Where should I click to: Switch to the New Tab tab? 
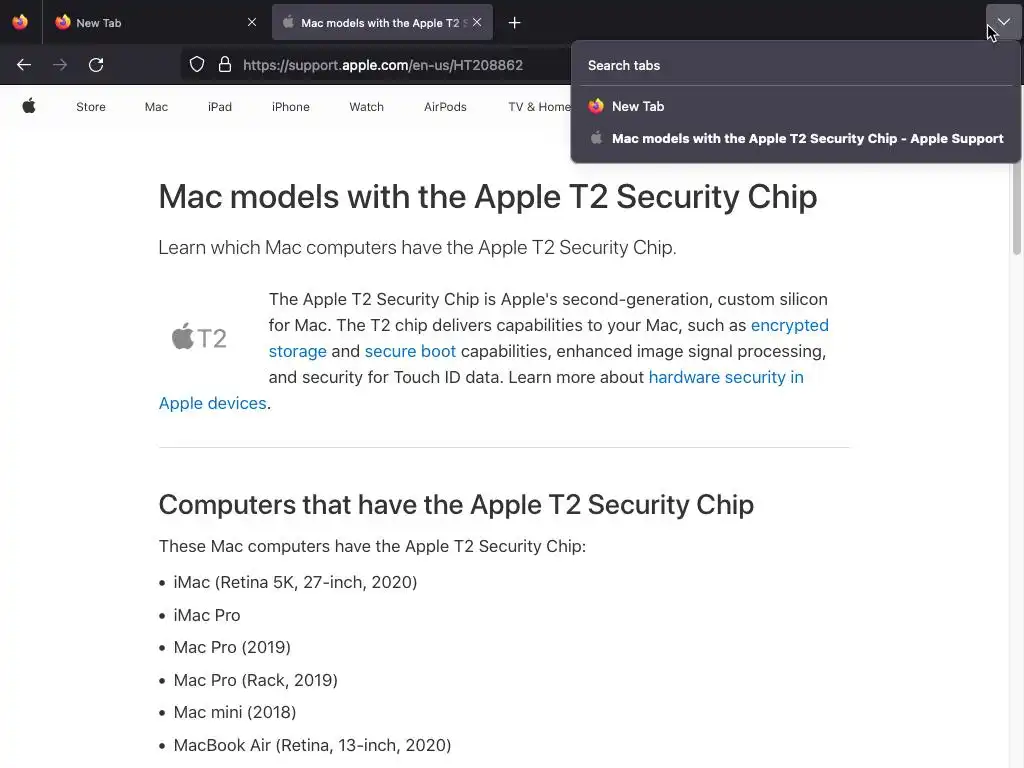[150, 22]
